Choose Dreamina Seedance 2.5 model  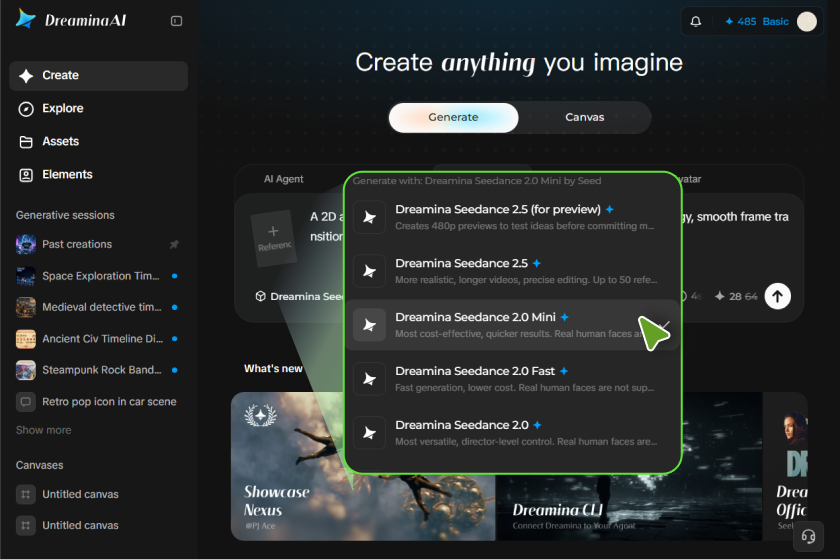(512, 271)
